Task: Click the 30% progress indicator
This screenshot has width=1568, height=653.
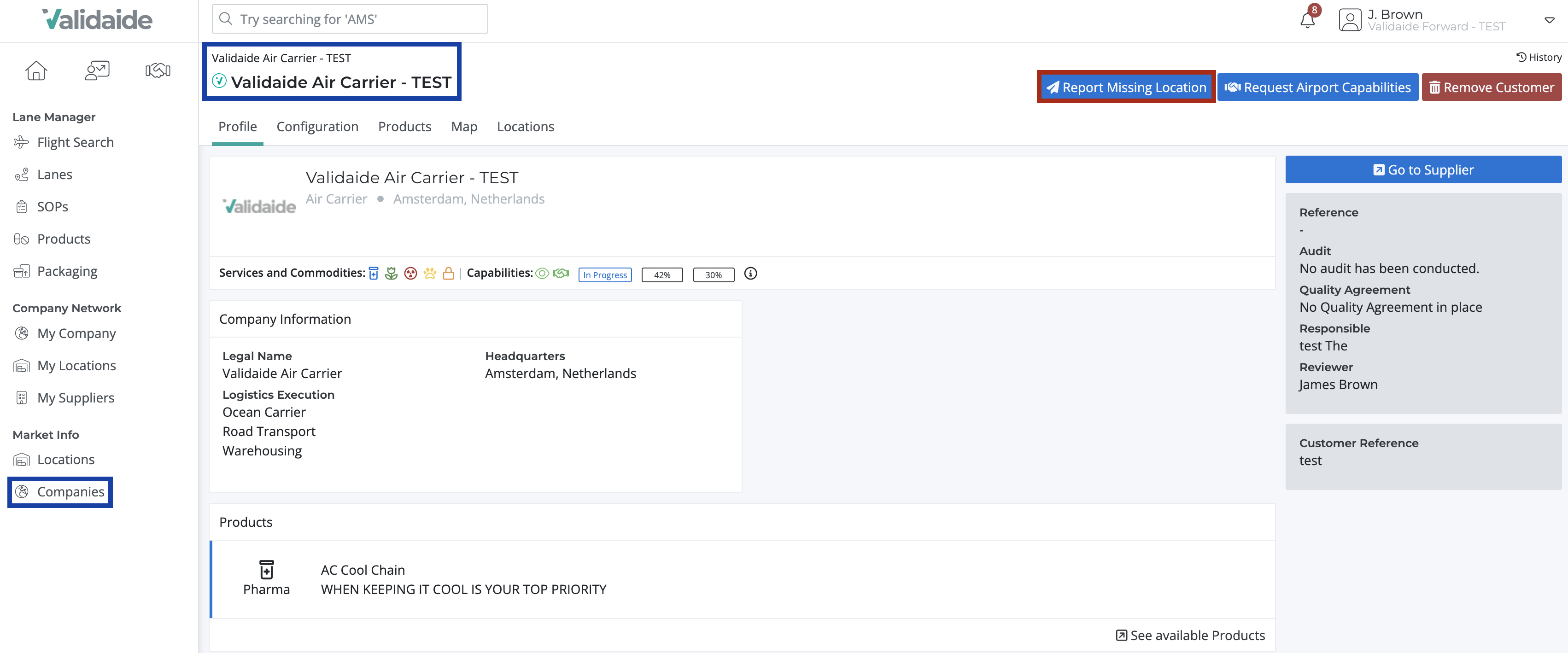Action: click(714, 274)
